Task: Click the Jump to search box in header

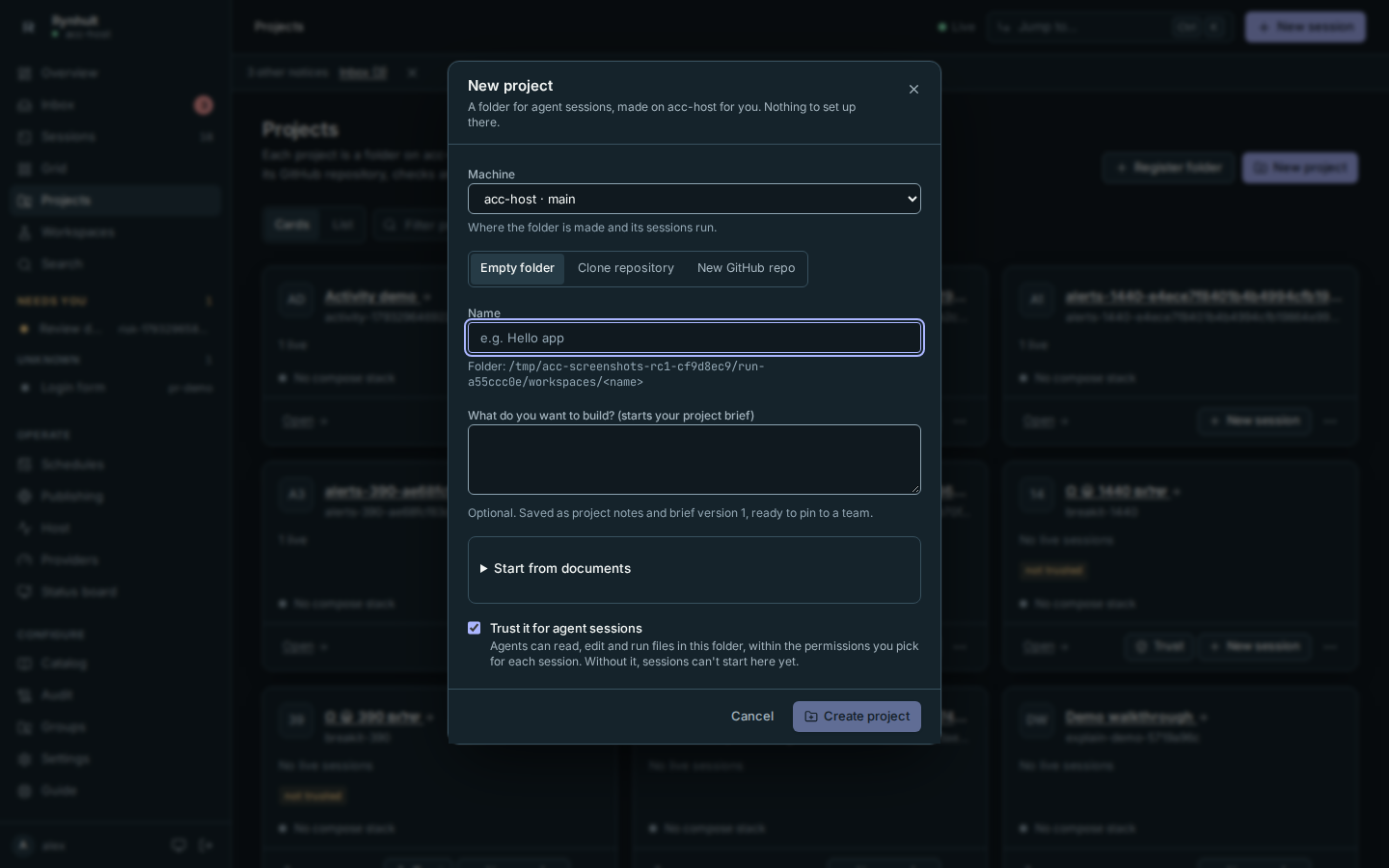Action: click(x=1109, y=27)
